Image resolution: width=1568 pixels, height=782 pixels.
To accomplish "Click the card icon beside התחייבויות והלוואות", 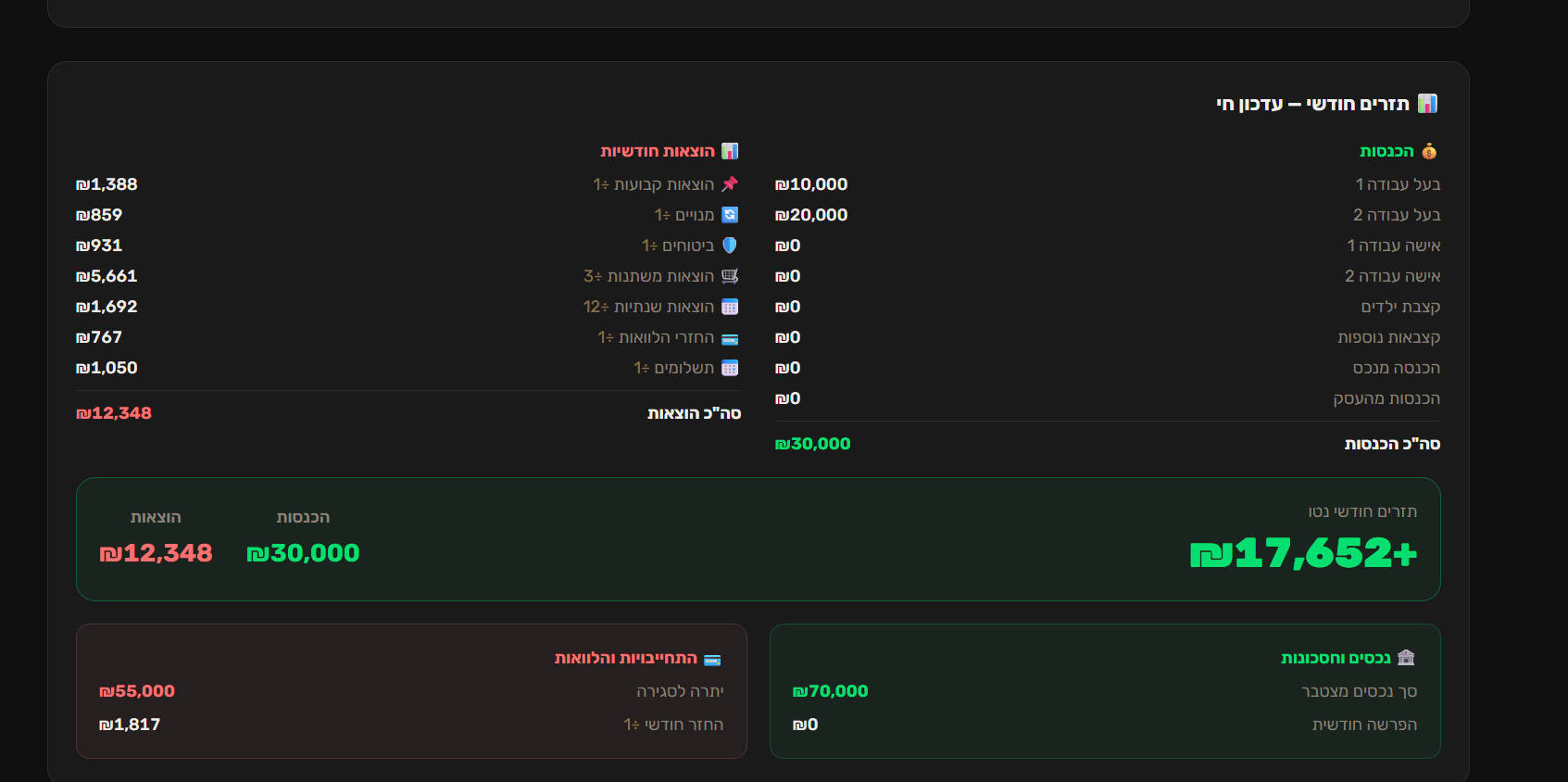I will (x=712, y=660).
